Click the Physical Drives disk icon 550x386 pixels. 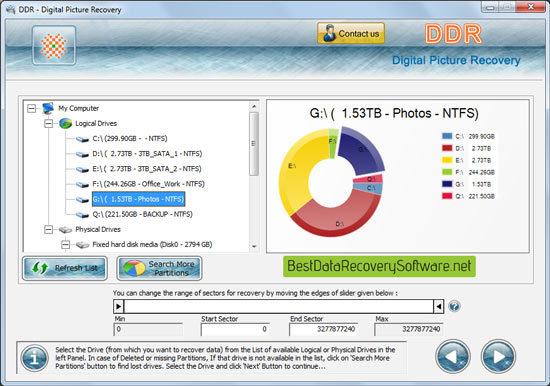pyautogui.click(x=65, y=230)
